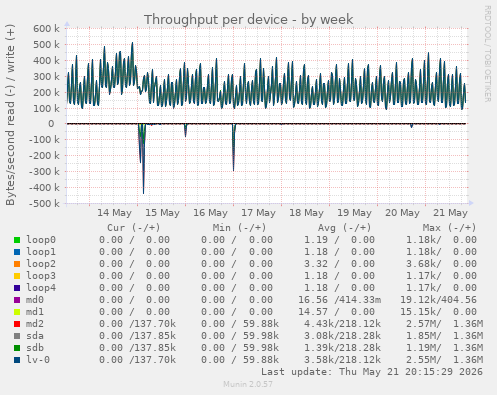
Task: Click the '0' y-axis label
Action: (x=51, y=124)
